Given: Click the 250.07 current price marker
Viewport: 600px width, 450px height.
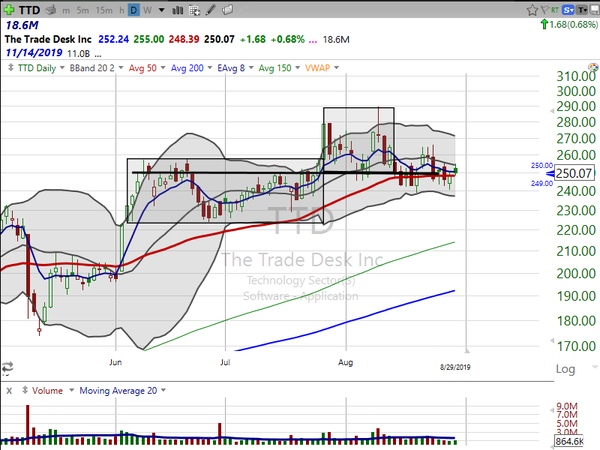Looking at the screenshot, I should (575, 173).
